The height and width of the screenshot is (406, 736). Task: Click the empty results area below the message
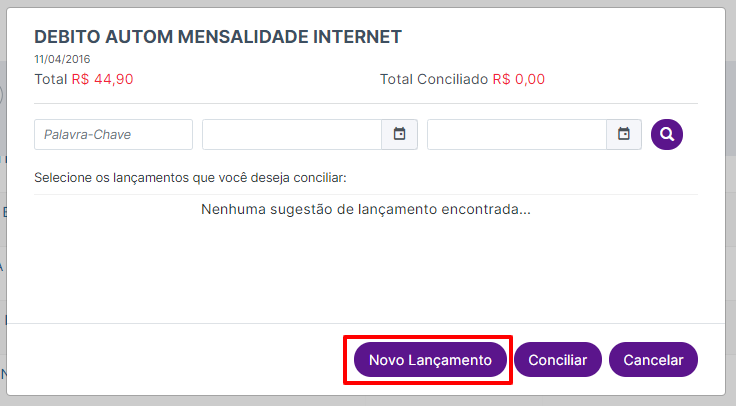point(366,270)
